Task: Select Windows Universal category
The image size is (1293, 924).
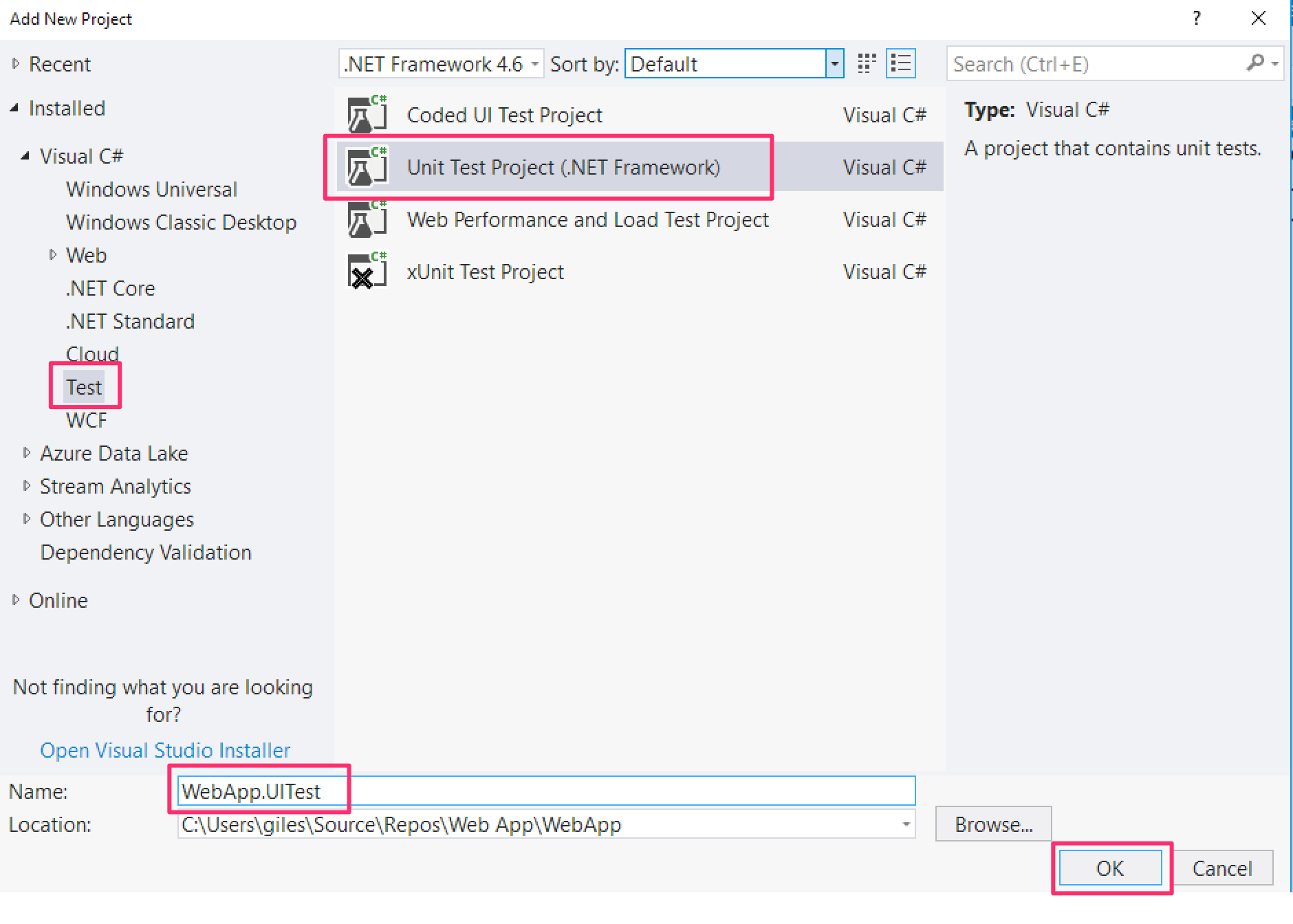Action: pos(151,189)
